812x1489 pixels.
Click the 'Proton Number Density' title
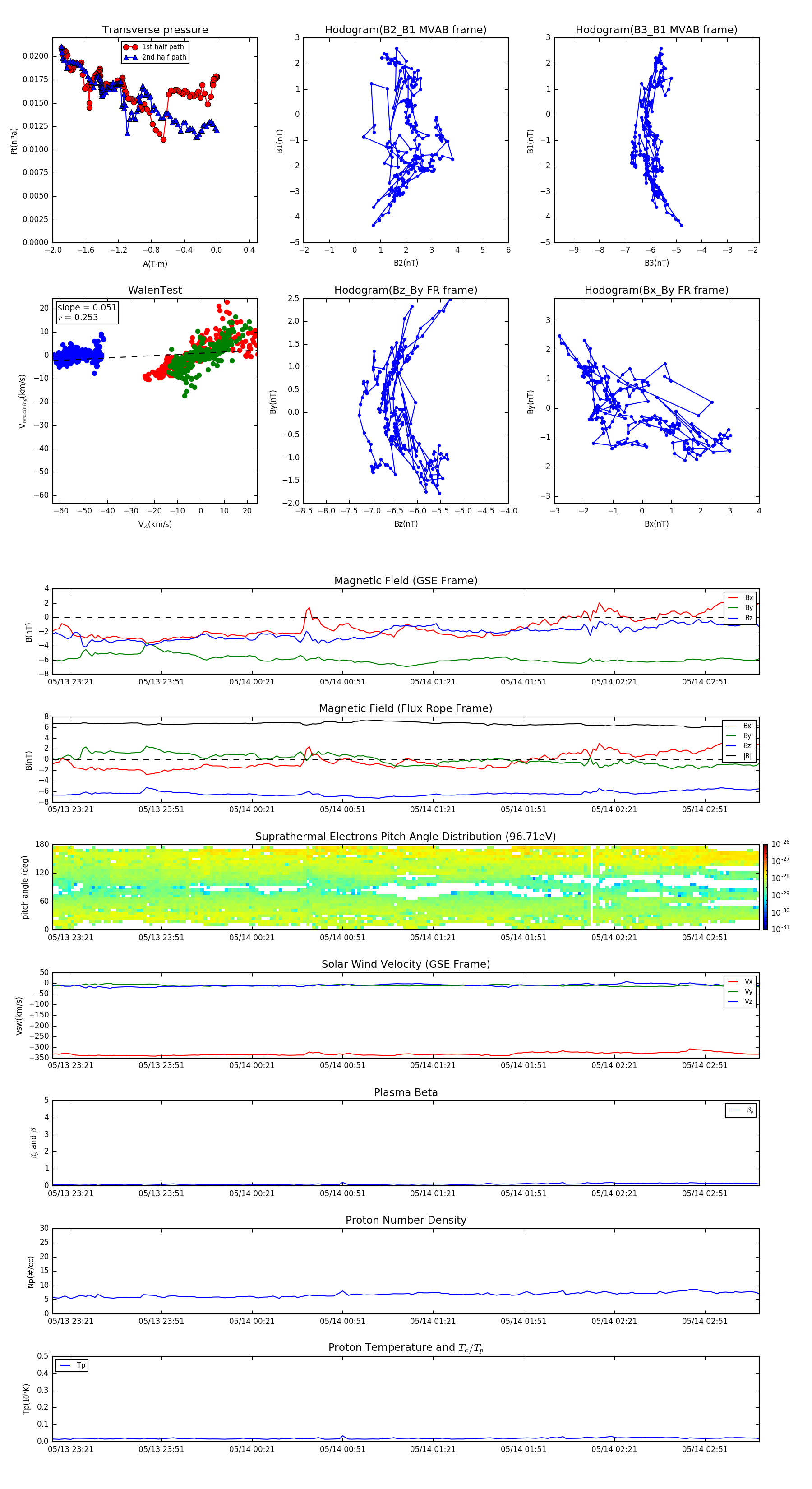tap(406, 1220)
